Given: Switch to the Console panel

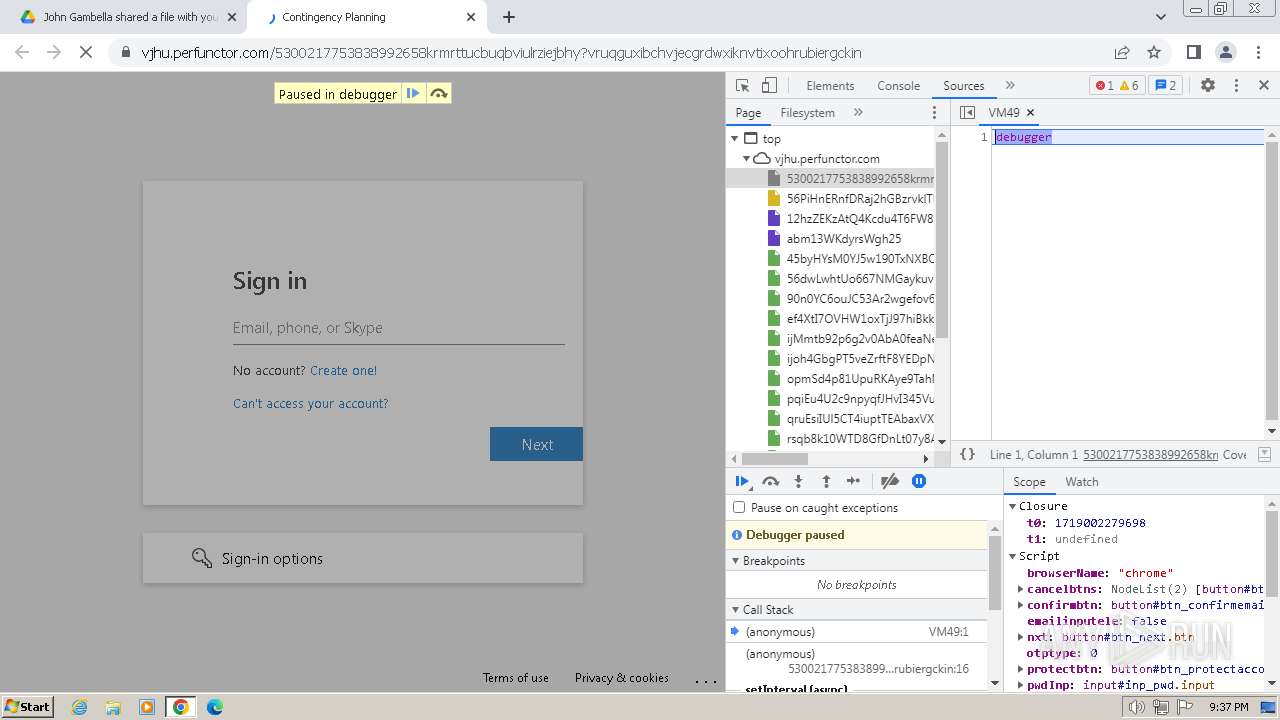Looking at the screenshot, I should coord(898,86).
